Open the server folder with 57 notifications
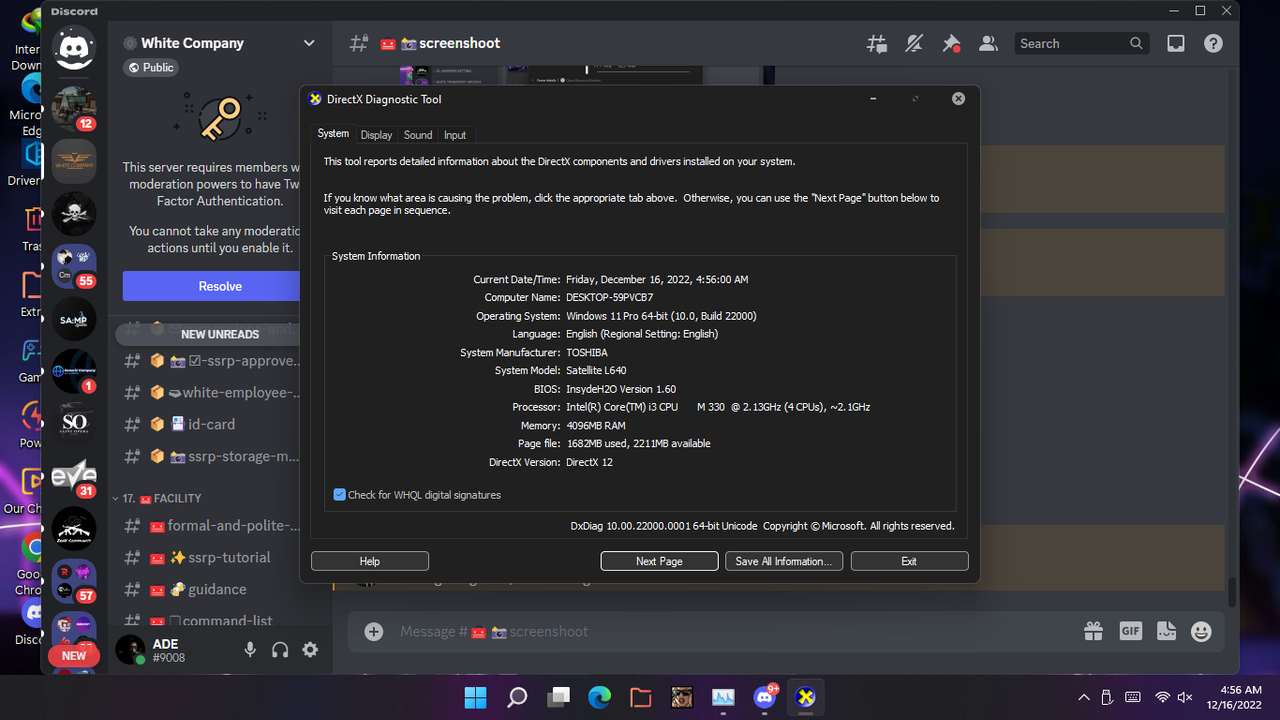The height and width of the screenshot is (720, 1280). click(x=74, y=582)
